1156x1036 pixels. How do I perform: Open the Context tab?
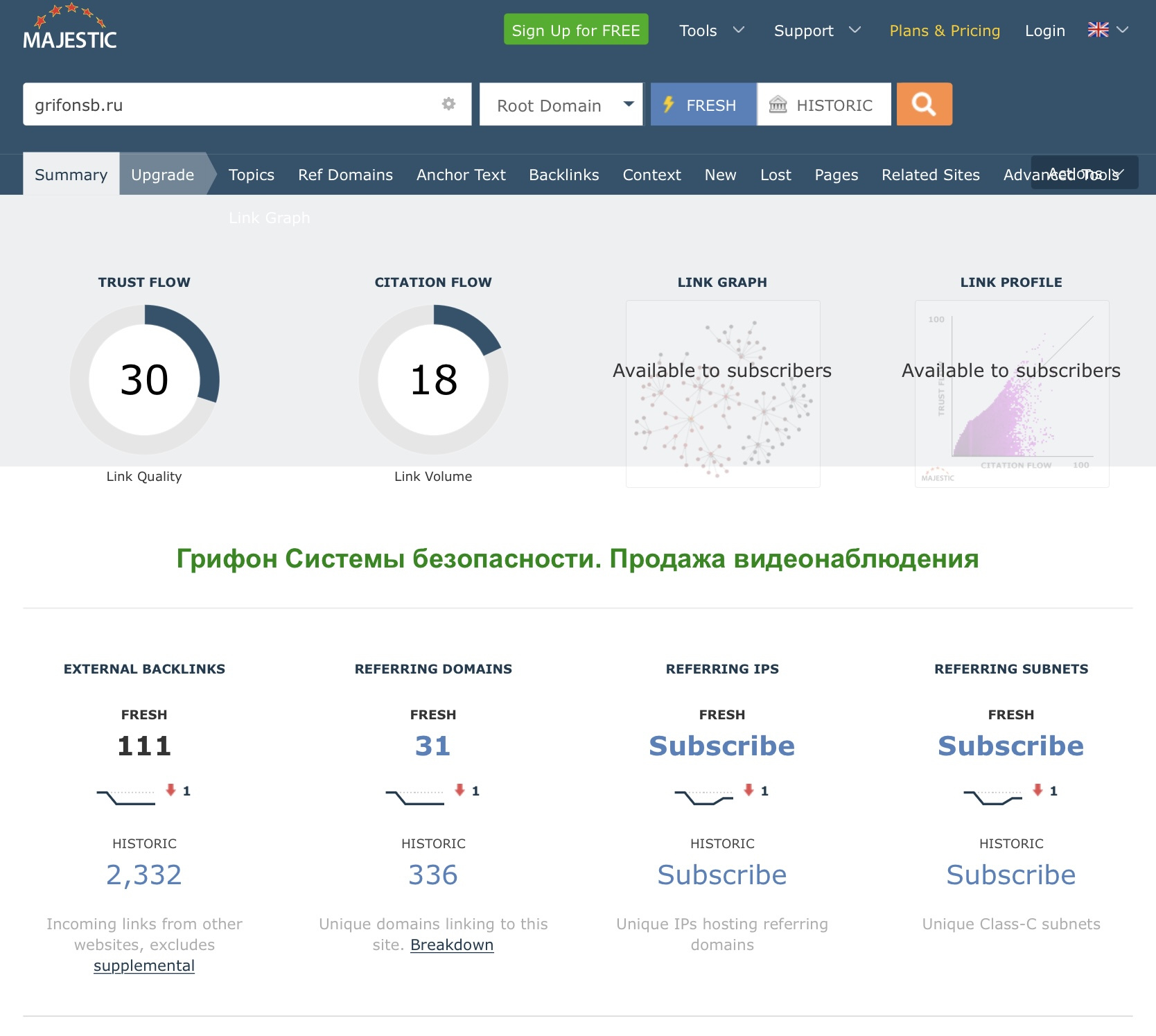tap(651, 175)
